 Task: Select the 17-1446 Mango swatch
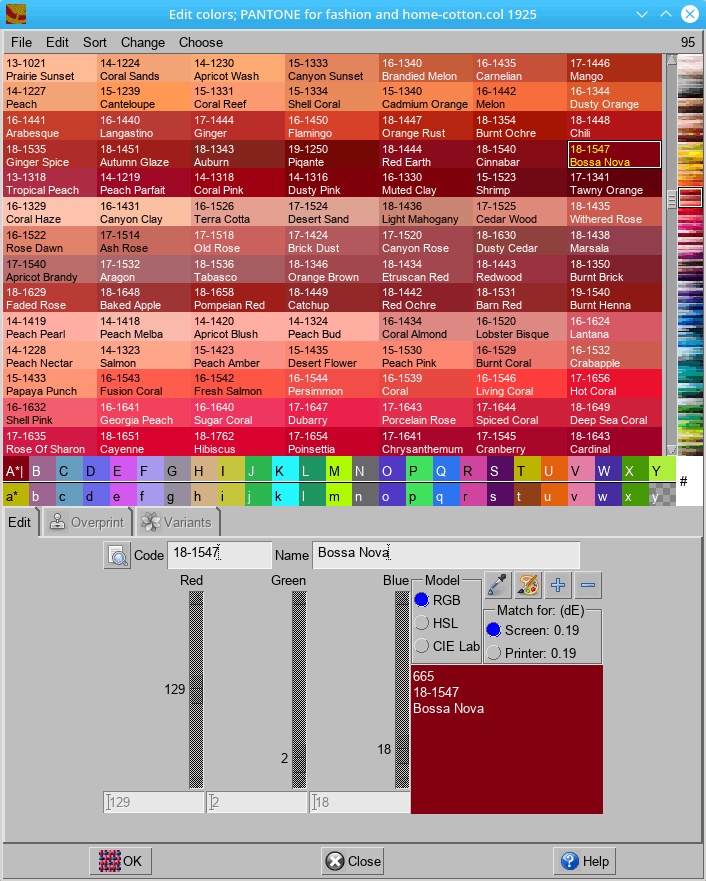pyautogui.click(x=614, y=69)
